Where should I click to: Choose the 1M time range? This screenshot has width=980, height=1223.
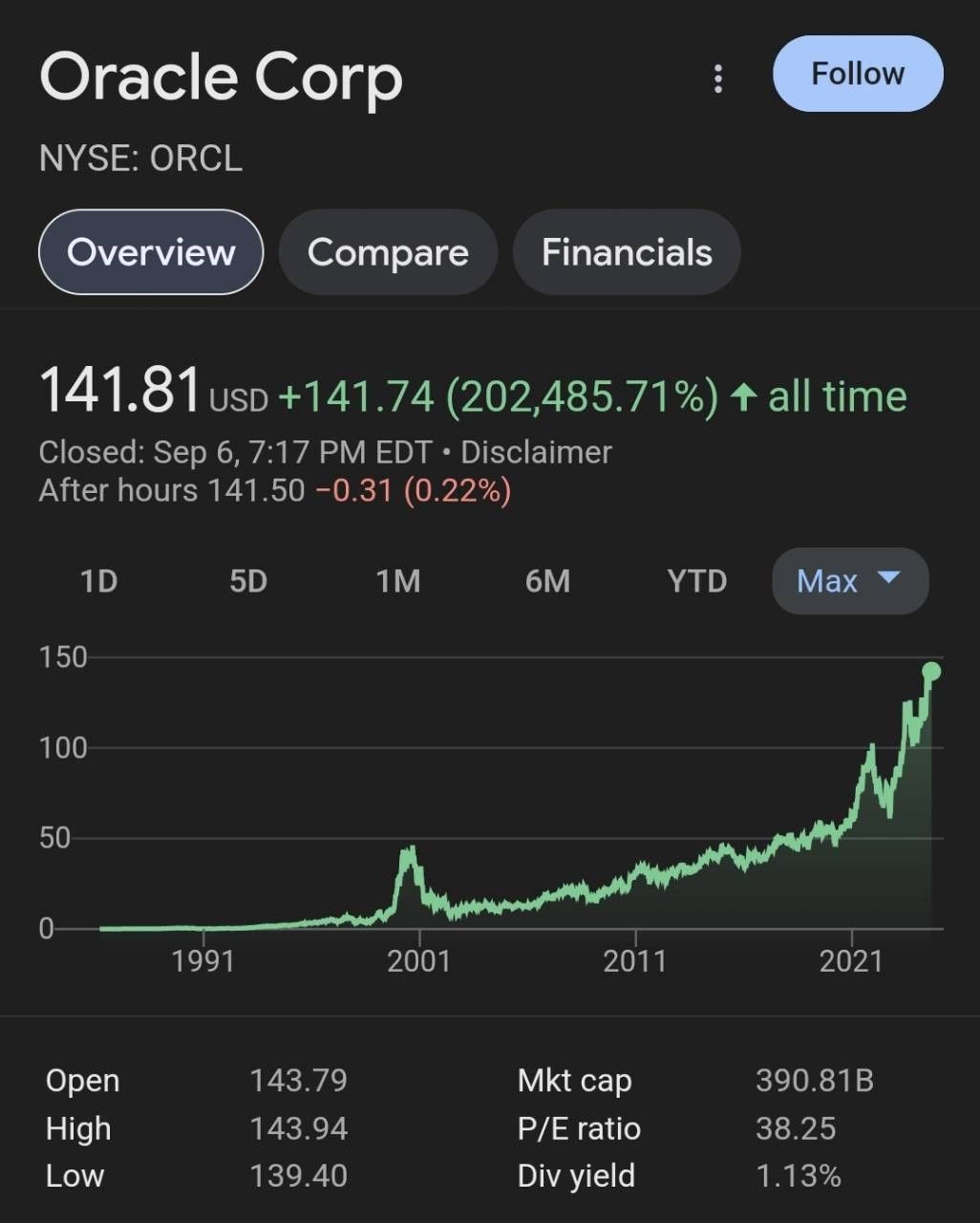point(398,581)
